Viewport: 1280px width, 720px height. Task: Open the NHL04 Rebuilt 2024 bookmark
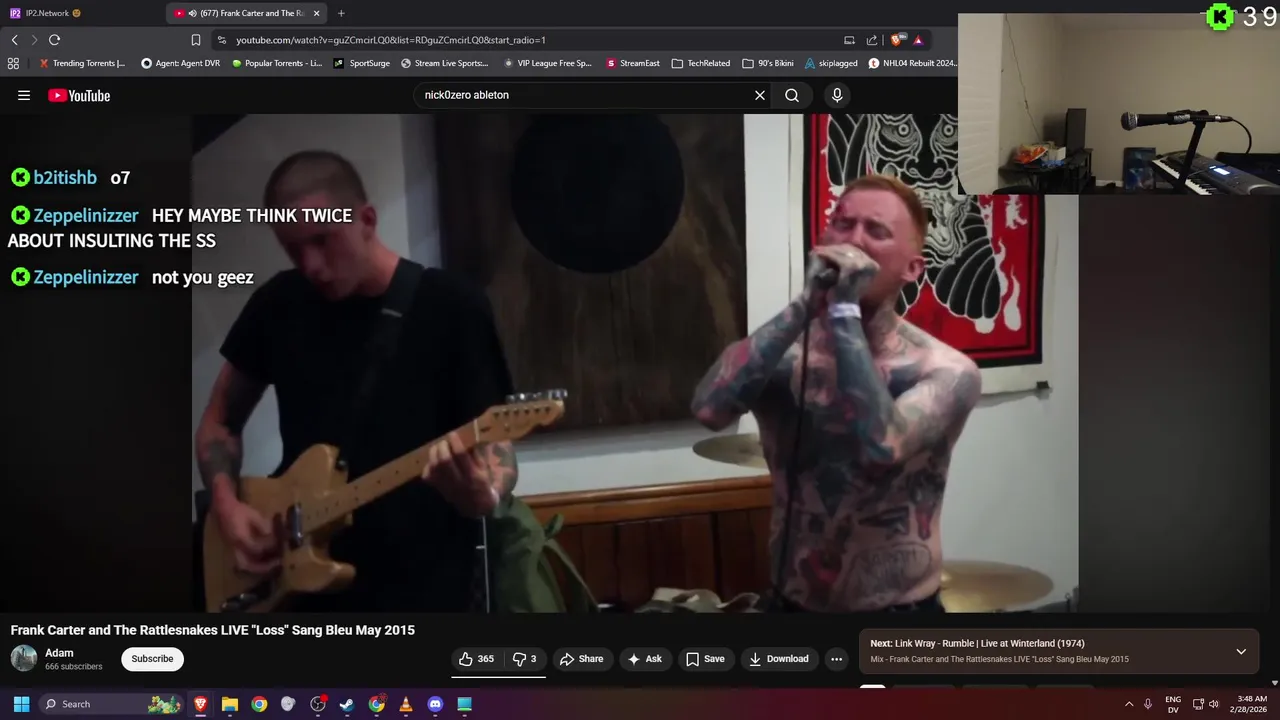tap(912, 63)
